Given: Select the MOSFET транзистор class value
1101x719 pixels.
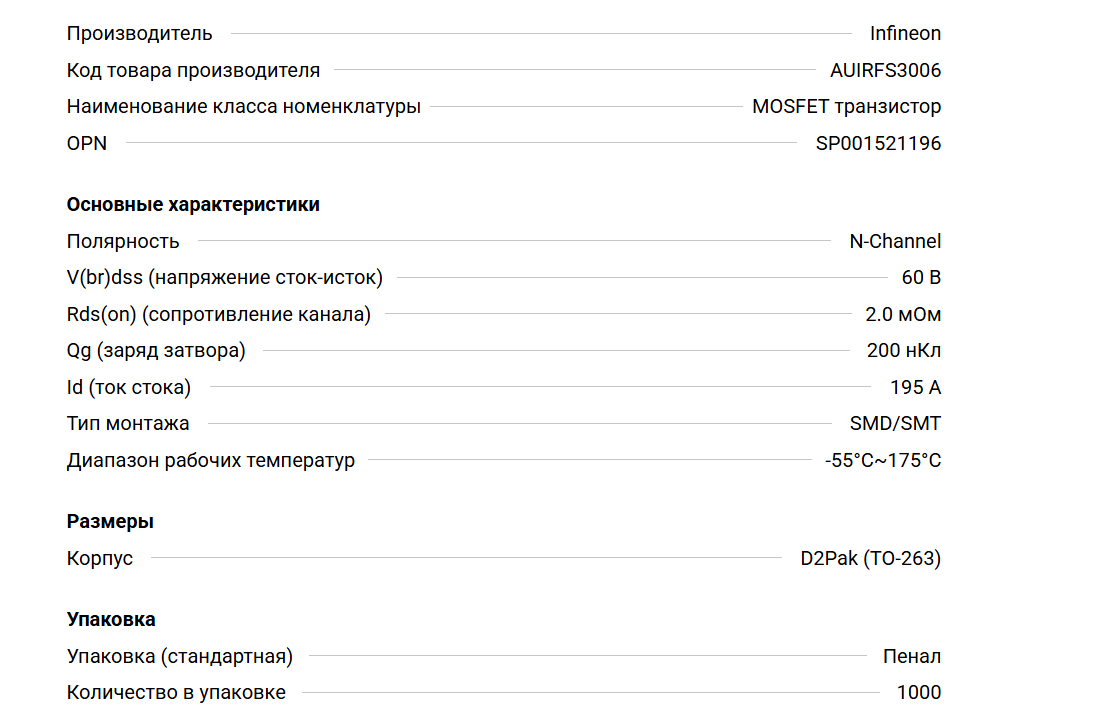Looking at the screenshot, I should tap(846, 107).
